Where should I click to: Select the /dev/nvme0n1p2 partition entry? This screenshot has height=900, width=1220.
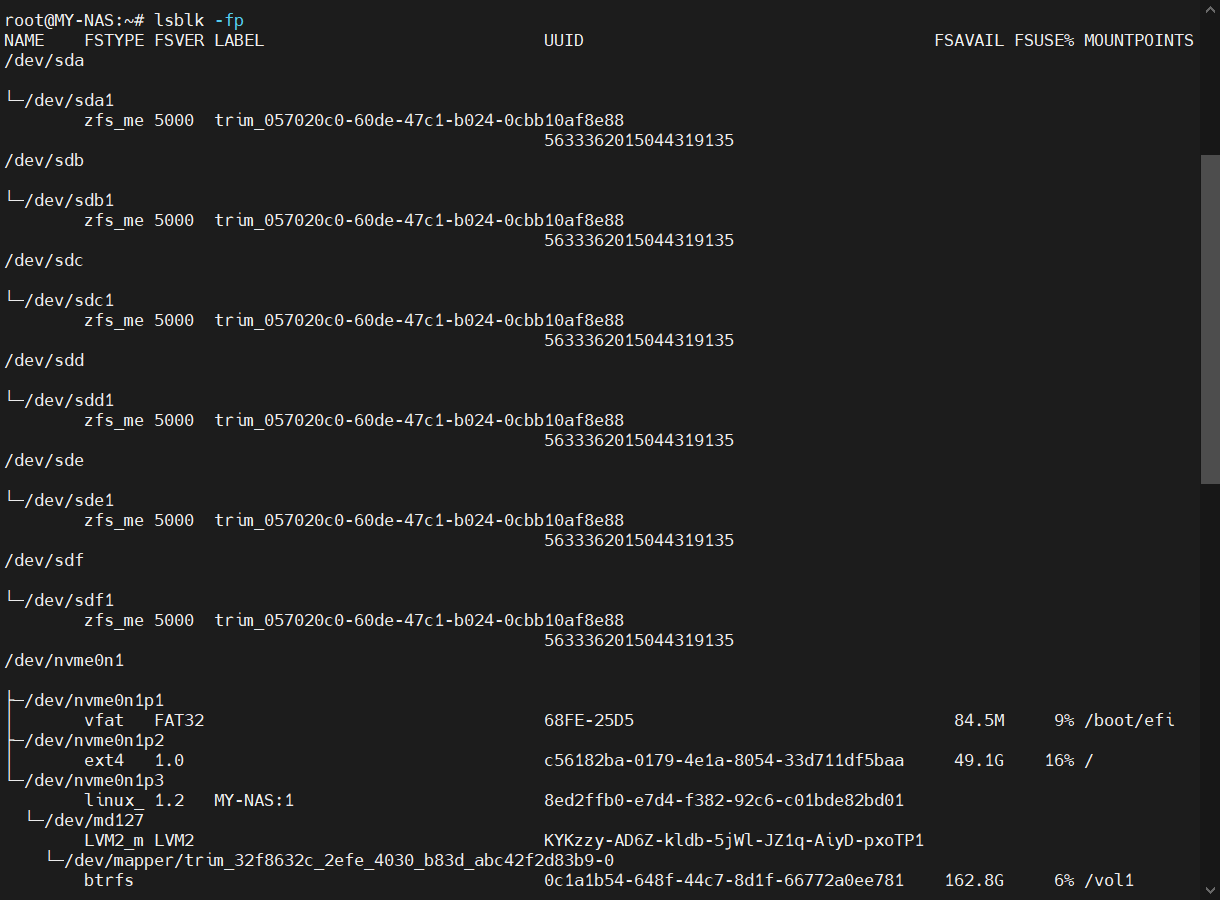click(x=94, y=740)
